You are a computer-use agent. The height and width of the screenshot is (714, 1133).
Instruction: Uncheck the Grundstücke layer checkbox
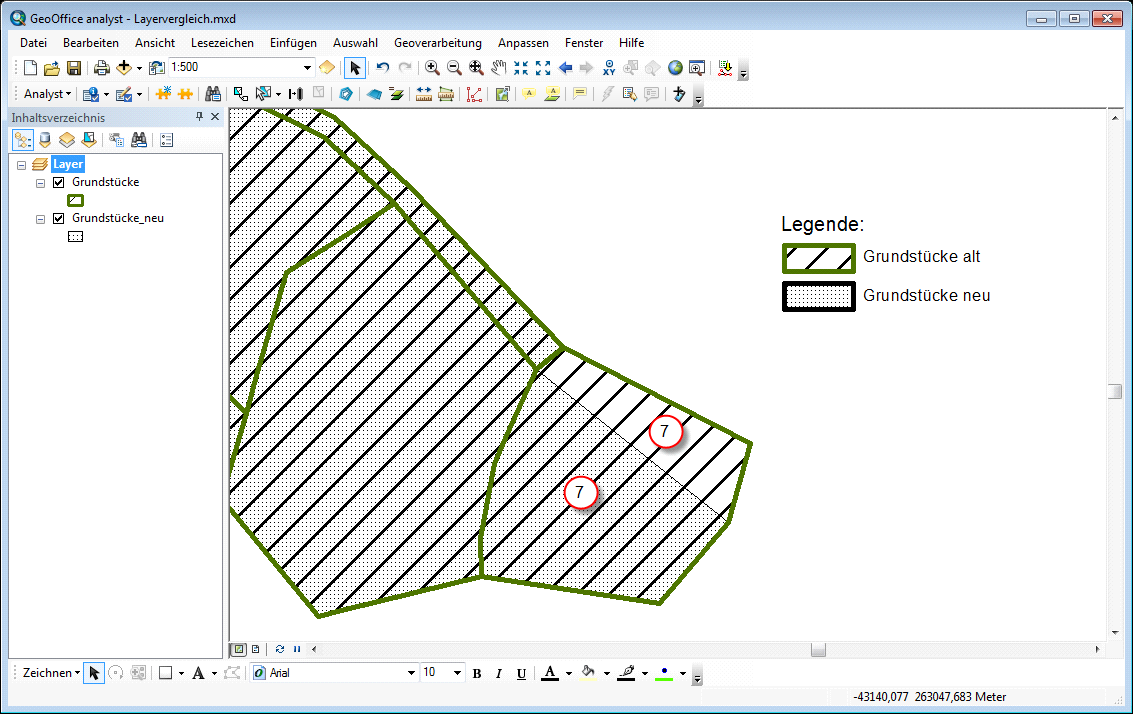58,183
